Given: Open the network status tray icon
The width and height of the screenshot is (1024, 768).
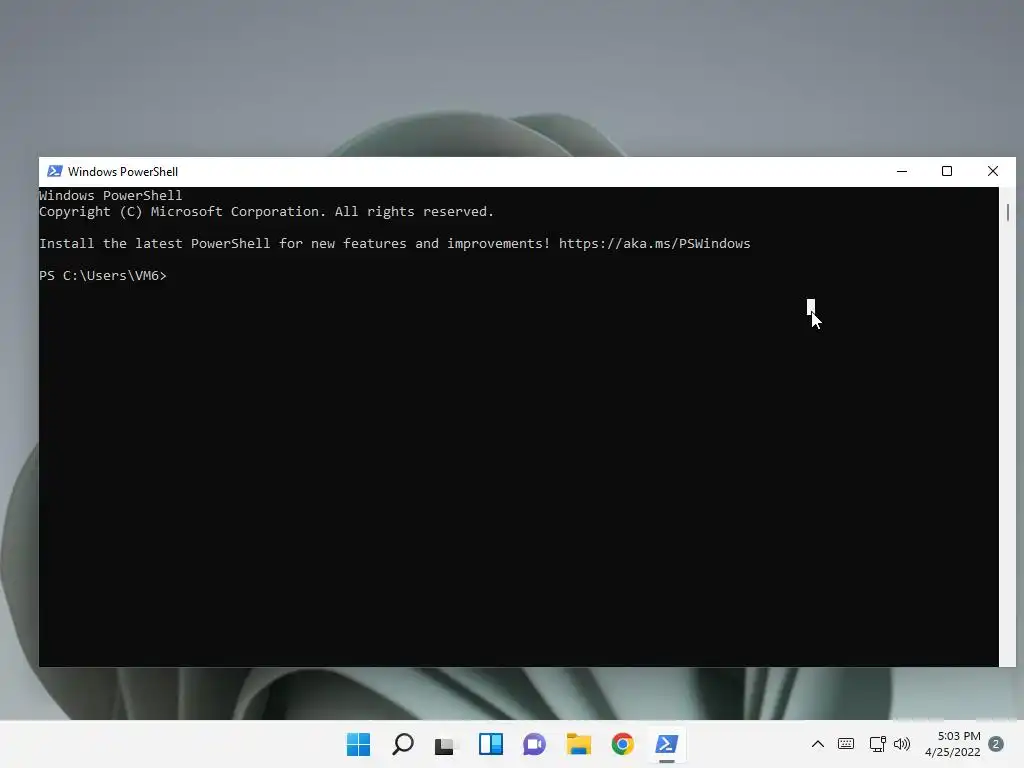Looking at the screenshot, I should point(877,744).
